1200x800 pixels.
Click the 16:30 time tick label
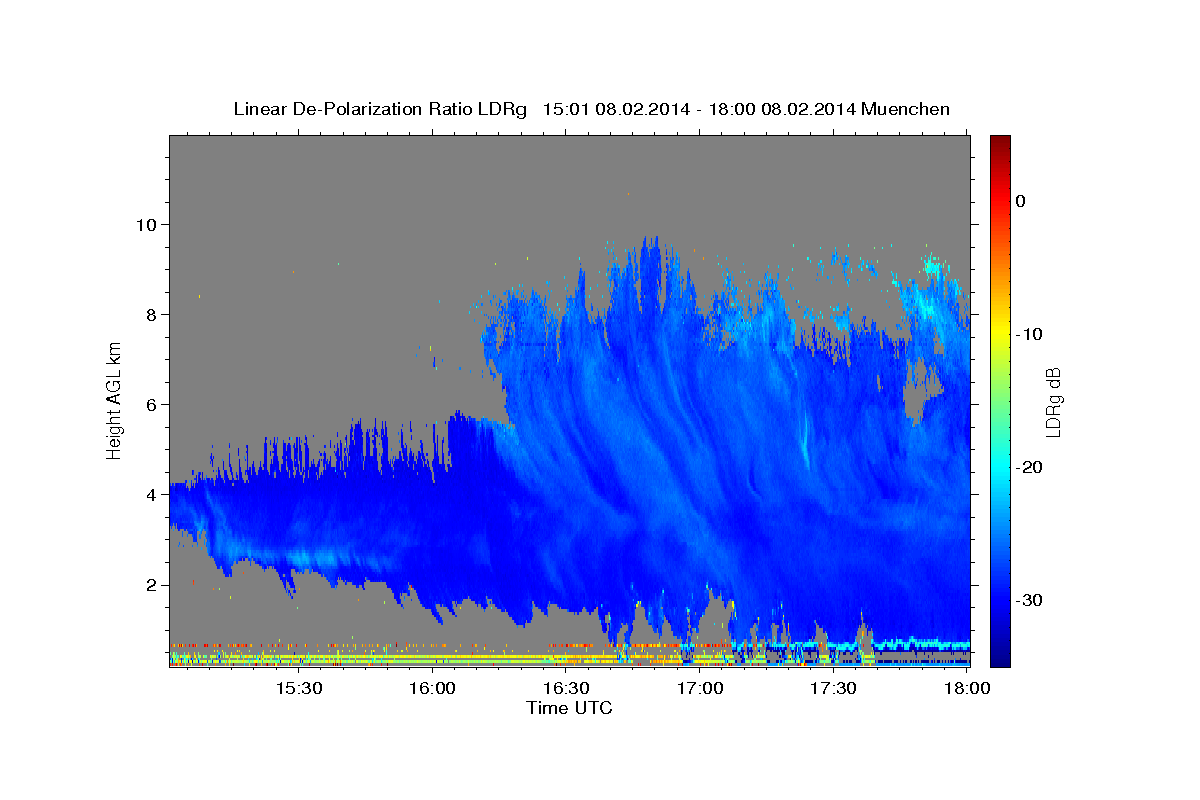point(567,689)
